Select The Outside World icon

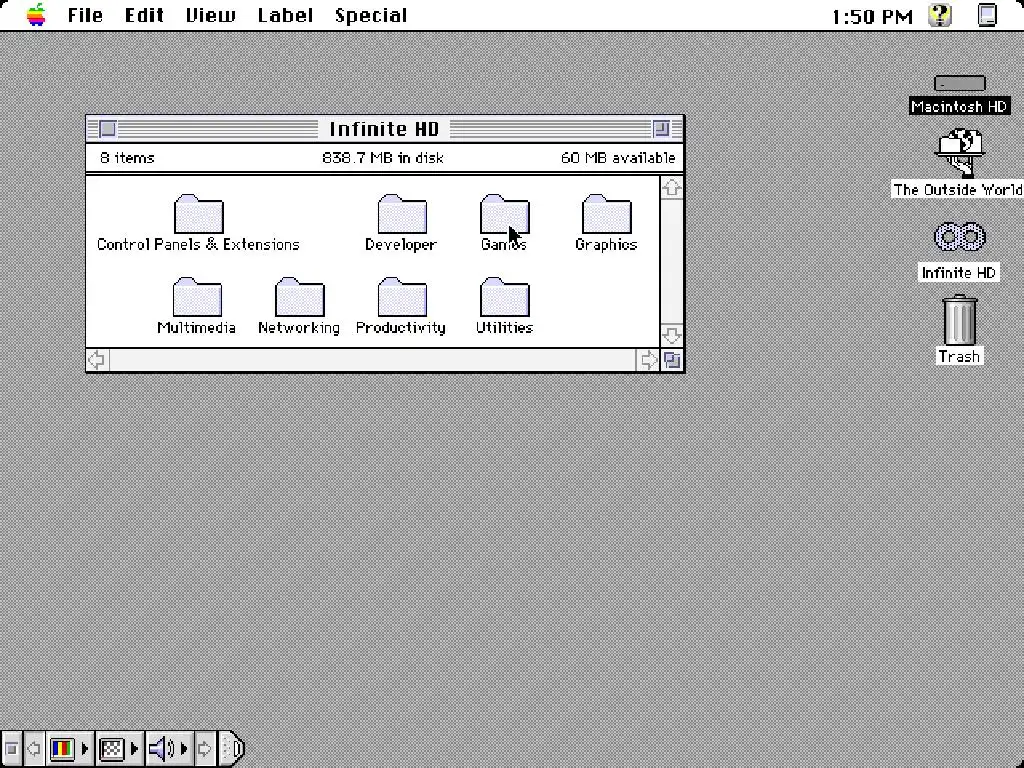tap(959, 153)
